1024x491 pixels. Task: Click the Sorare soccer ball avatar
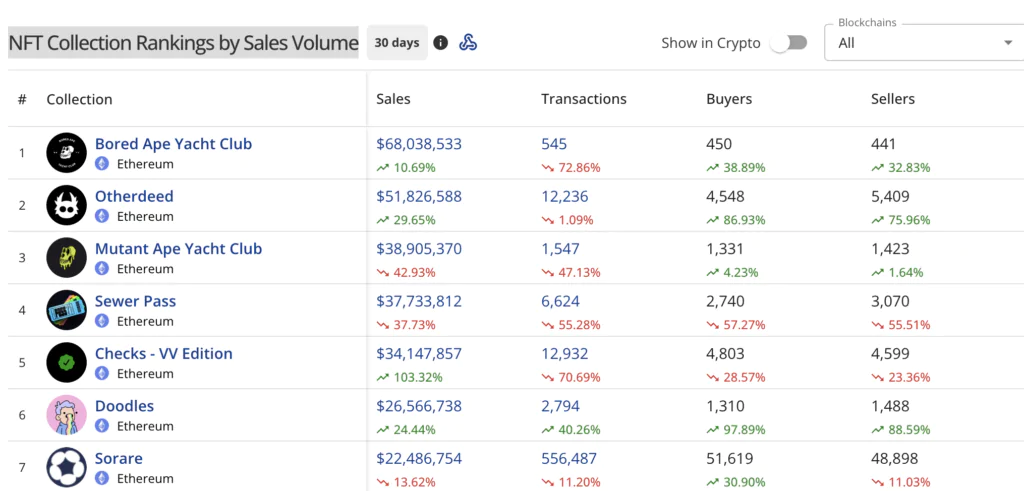(x=67, y=467)
